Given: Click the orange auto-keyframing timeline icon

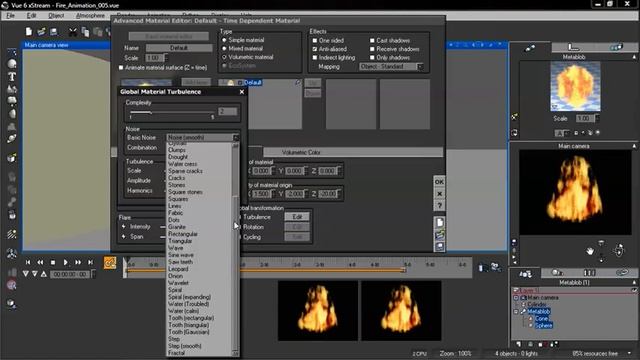Looking at the screenshot, I should coord(110,263).
